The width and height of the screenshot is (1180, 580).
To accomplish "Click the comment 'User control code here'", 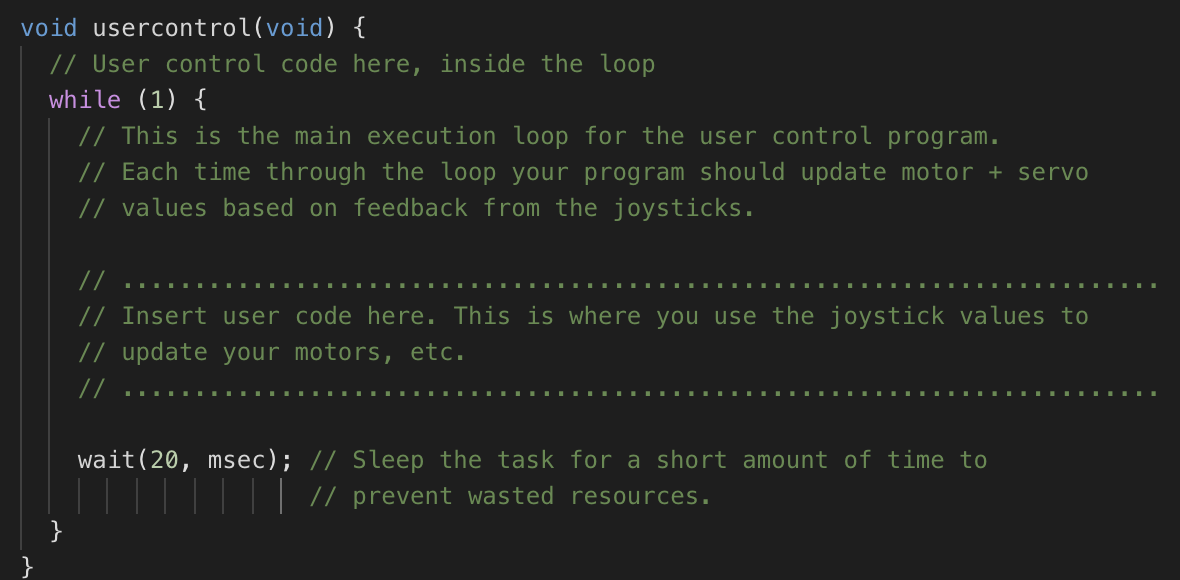I will tap(352, 64).
